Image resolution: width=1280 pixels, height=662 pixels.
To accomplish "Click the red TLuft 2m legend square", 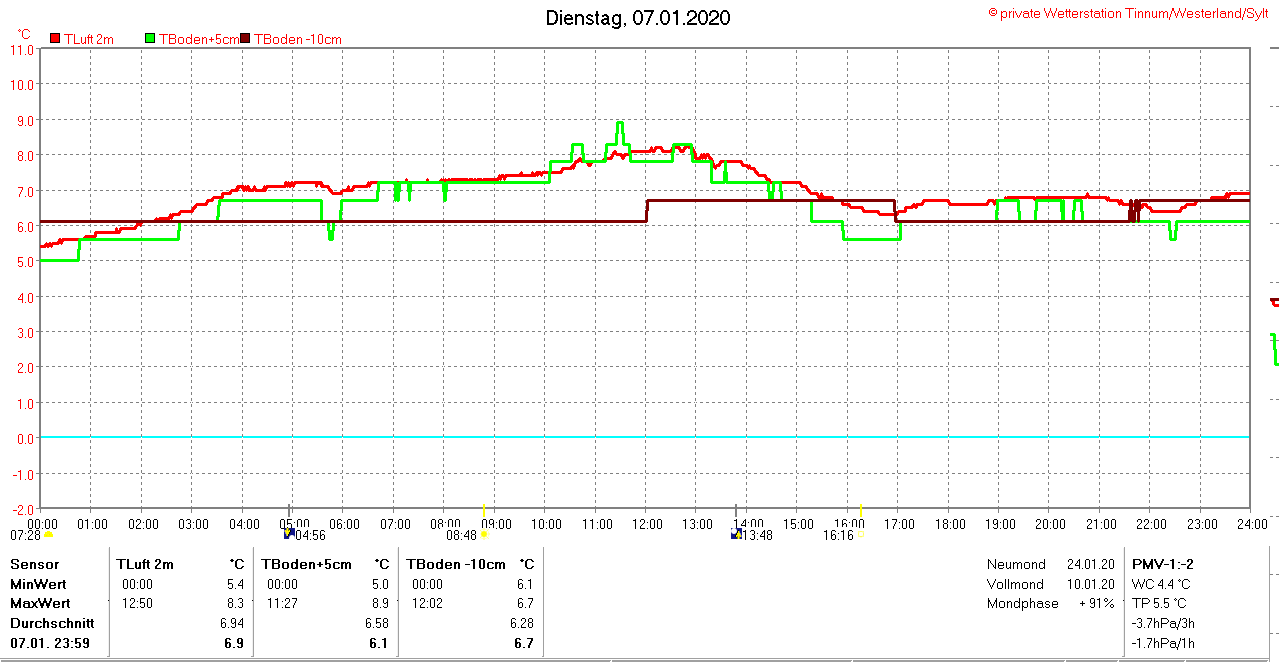I will (55, 39).
